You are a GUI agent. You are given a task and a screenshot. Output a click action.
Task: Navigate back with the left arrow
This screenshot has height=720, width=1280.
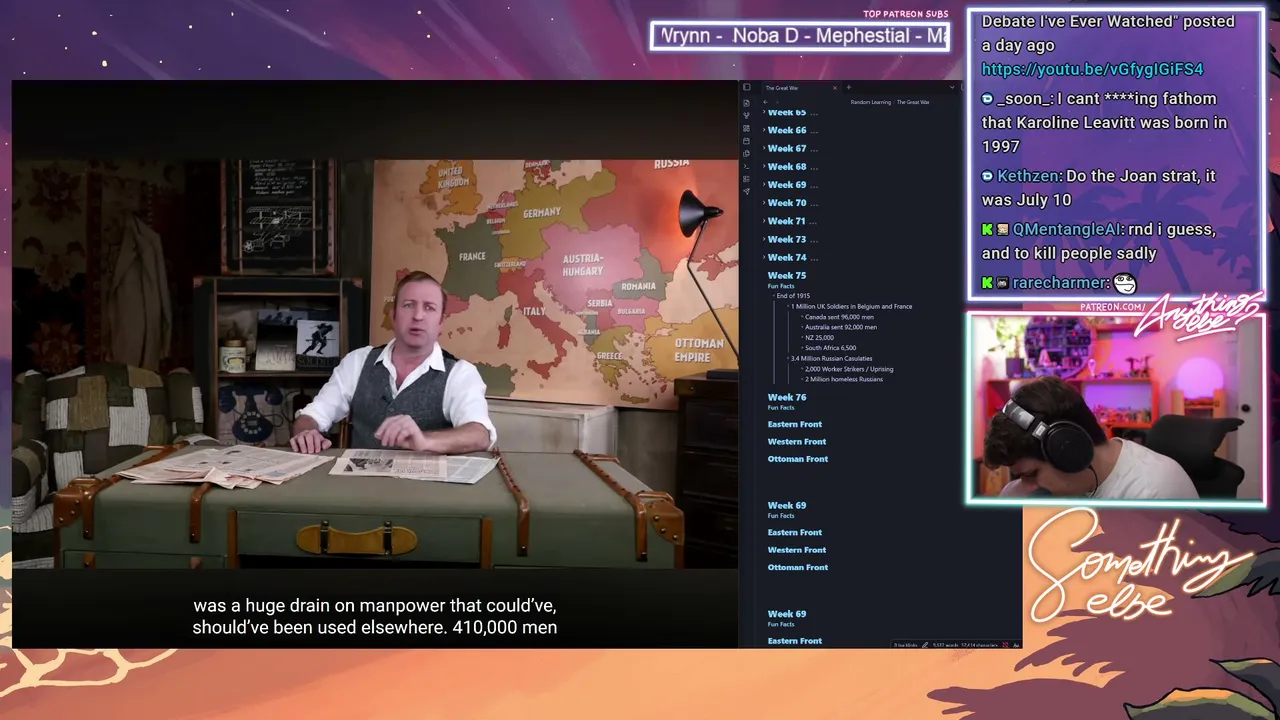pos(765,102)
